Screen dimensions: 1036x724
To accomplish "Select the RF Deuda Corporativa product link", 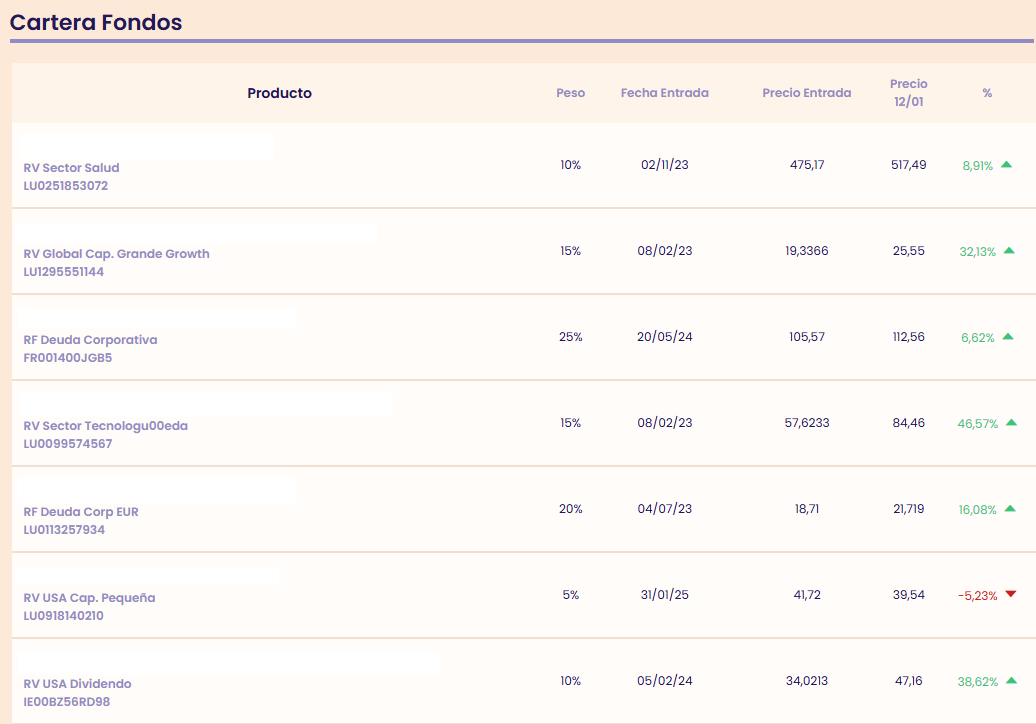I will tap(90, 340).
